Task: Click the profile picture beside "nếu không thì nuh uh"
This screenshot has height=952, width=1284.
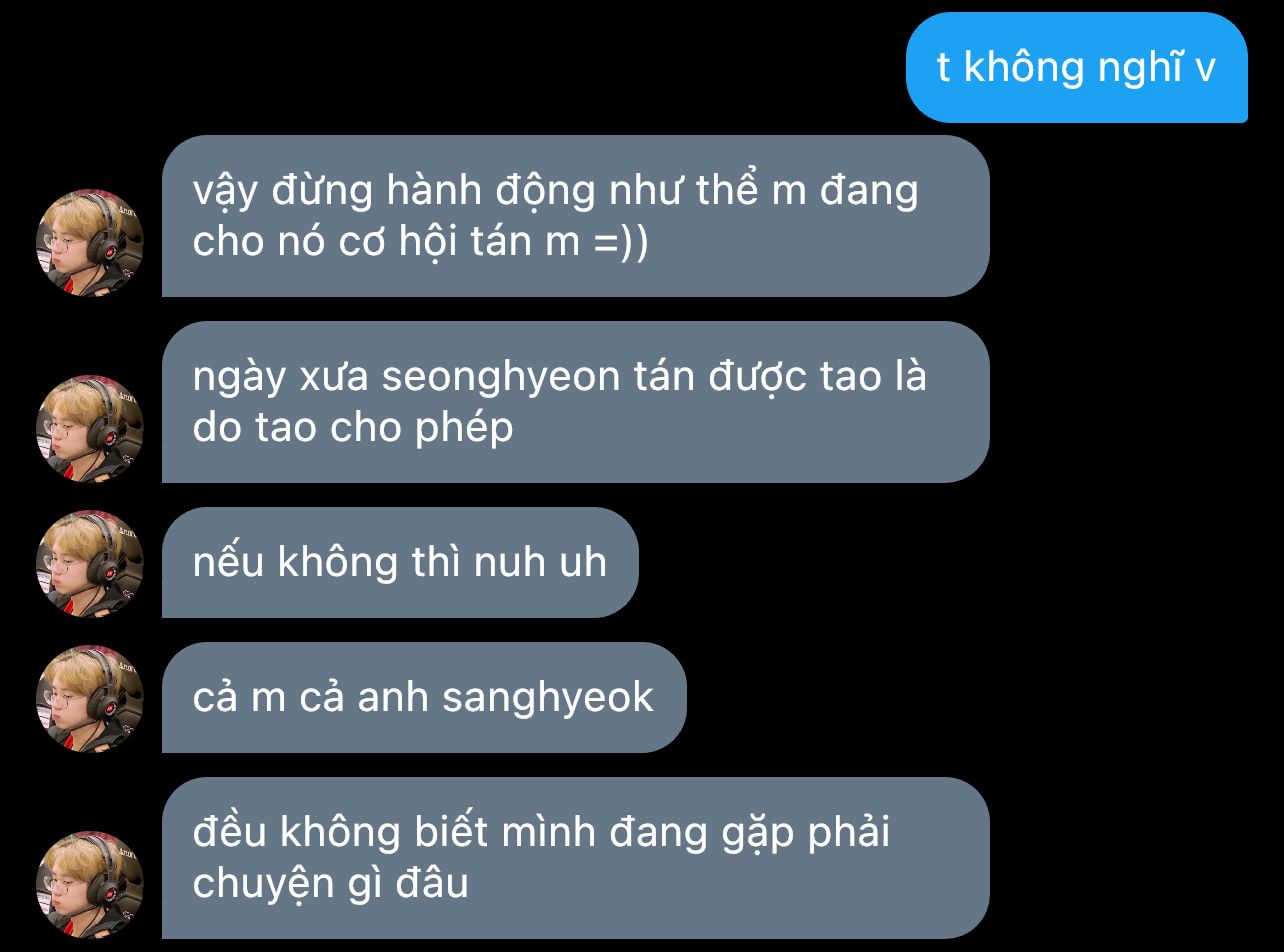Action: (x=90, y=564)
